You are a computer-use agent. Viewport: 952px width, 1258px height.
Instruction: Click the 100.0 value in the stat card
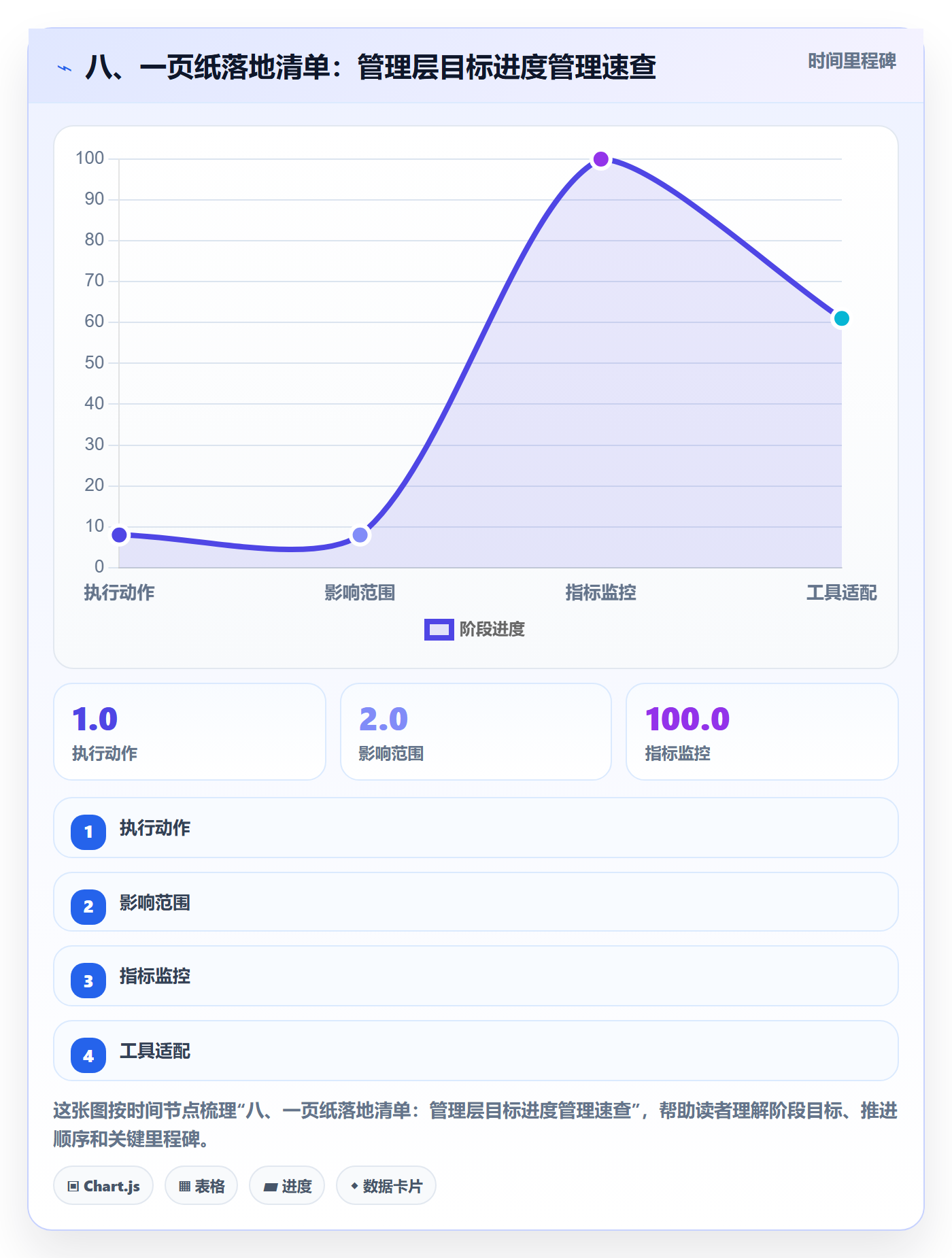click(x=687, y=719)
